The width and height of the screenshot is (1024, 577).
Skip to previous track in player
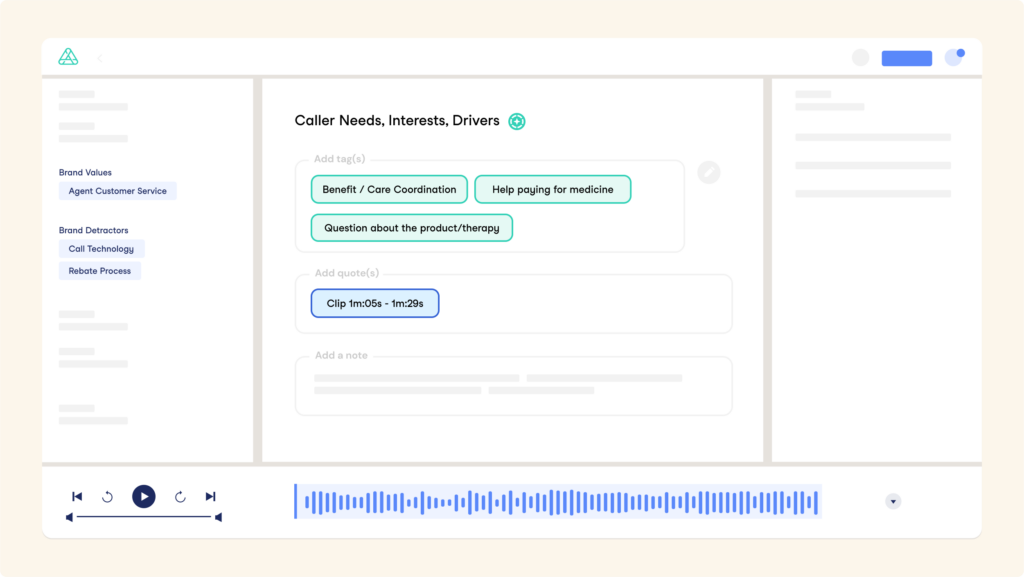coord(77,497)
